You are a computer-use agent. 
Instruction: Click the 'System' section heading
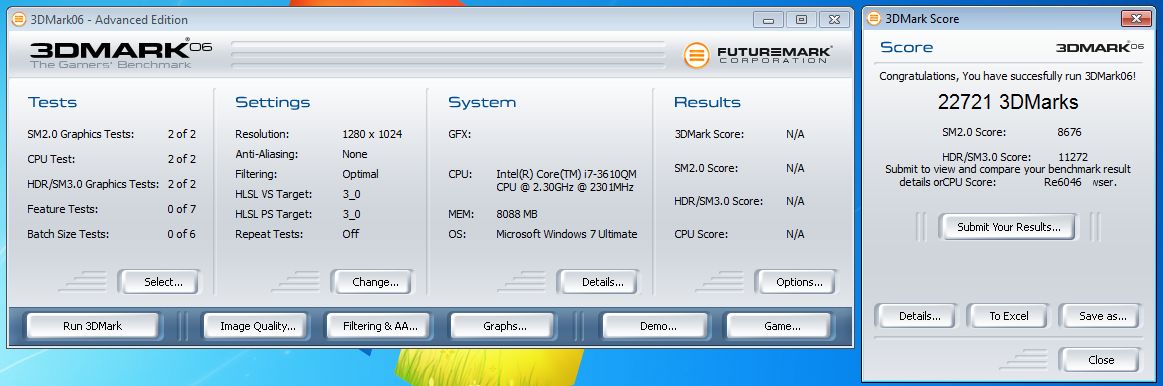point(482,102)
